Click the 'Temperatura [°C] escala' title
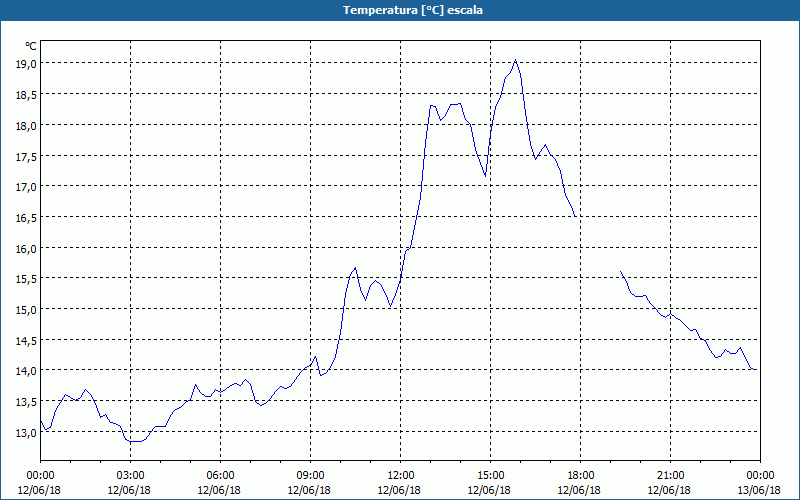The width and height of the screenshot is (800, 500). tap(413, 10)
